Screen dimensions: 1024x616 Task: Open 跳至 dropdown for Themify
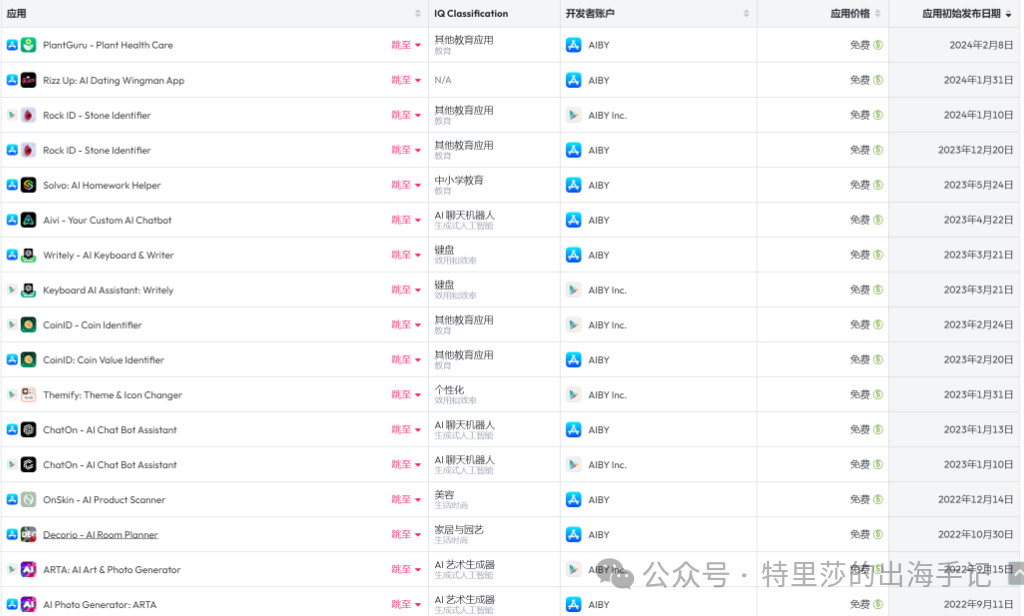click(x=406, y=395)
